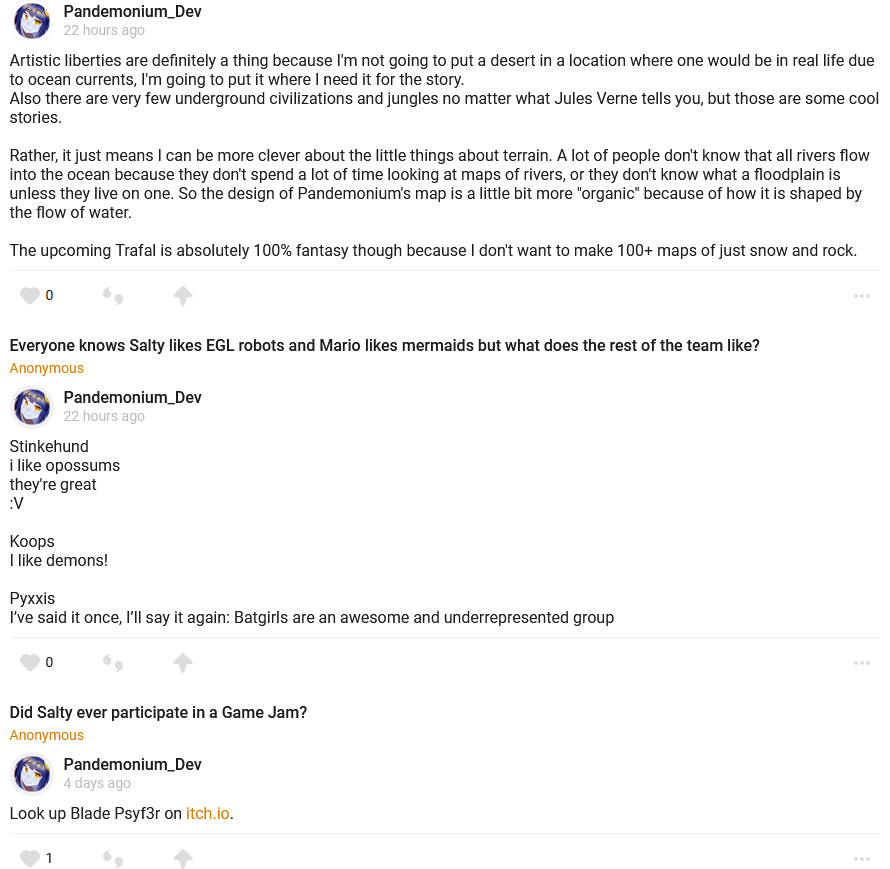Open Pandemonium_Dev profile from Game Jam answer
Viewport: 890px width, 869px height.
click(x=132, y=764)
